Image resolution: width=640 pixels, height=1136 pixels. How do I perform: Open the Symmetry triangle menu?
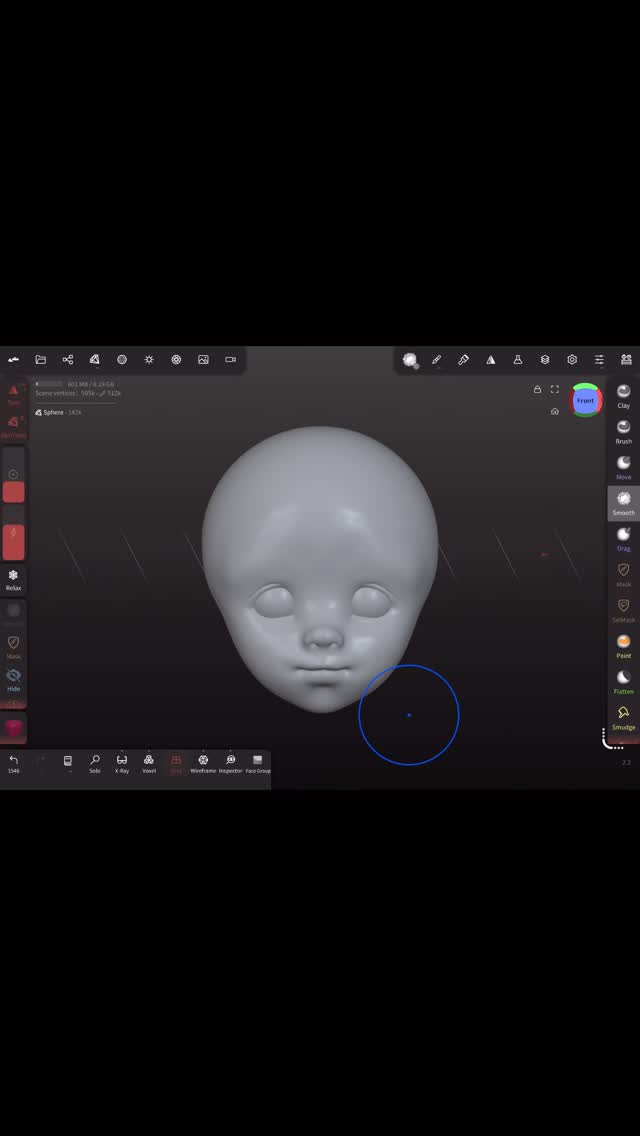491,359
